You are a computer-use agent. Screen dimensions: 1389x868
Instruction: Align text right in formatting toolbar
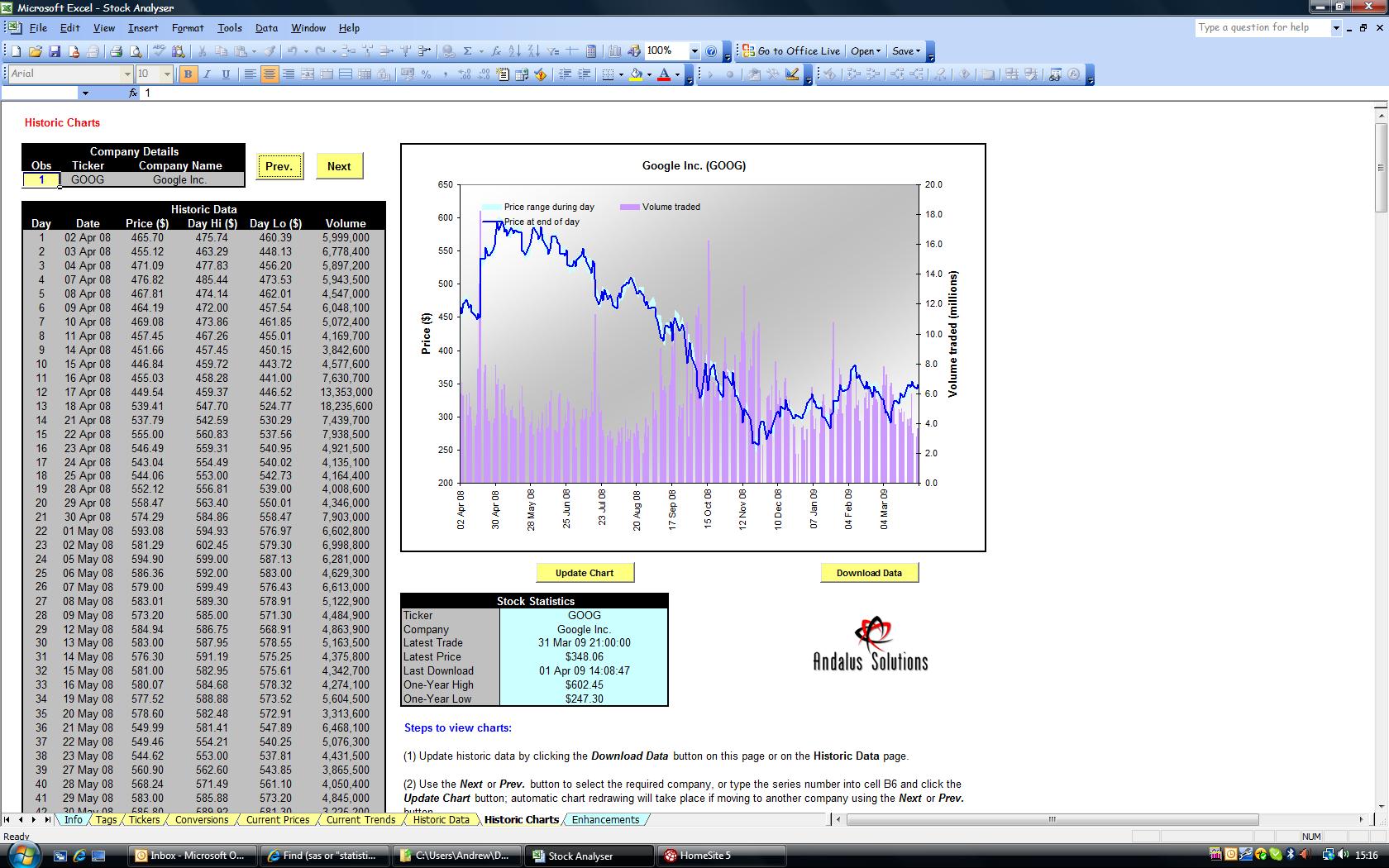click(288, 74)
